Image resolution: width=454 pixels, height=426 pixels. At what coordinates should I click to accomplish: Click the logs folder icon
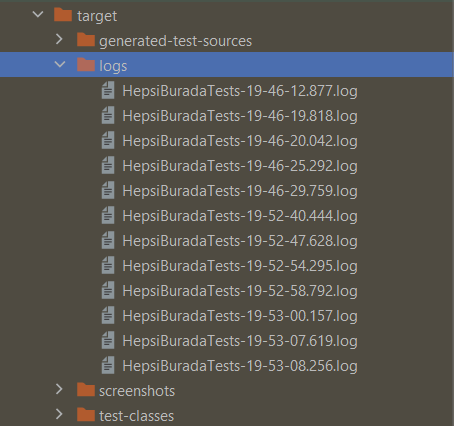(x=86, y=65)
